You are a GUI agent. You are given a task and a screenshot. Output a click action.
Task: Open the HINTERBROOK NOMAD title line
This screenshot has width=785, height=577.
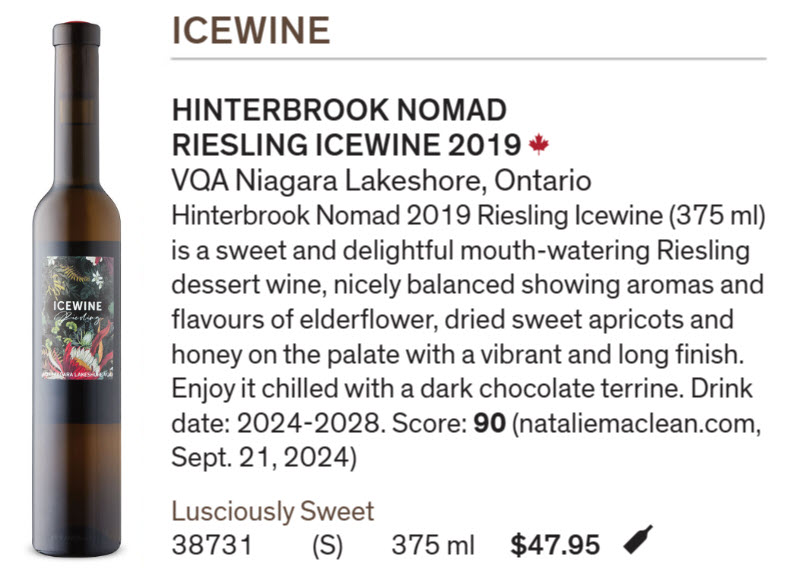pos(340,110)
